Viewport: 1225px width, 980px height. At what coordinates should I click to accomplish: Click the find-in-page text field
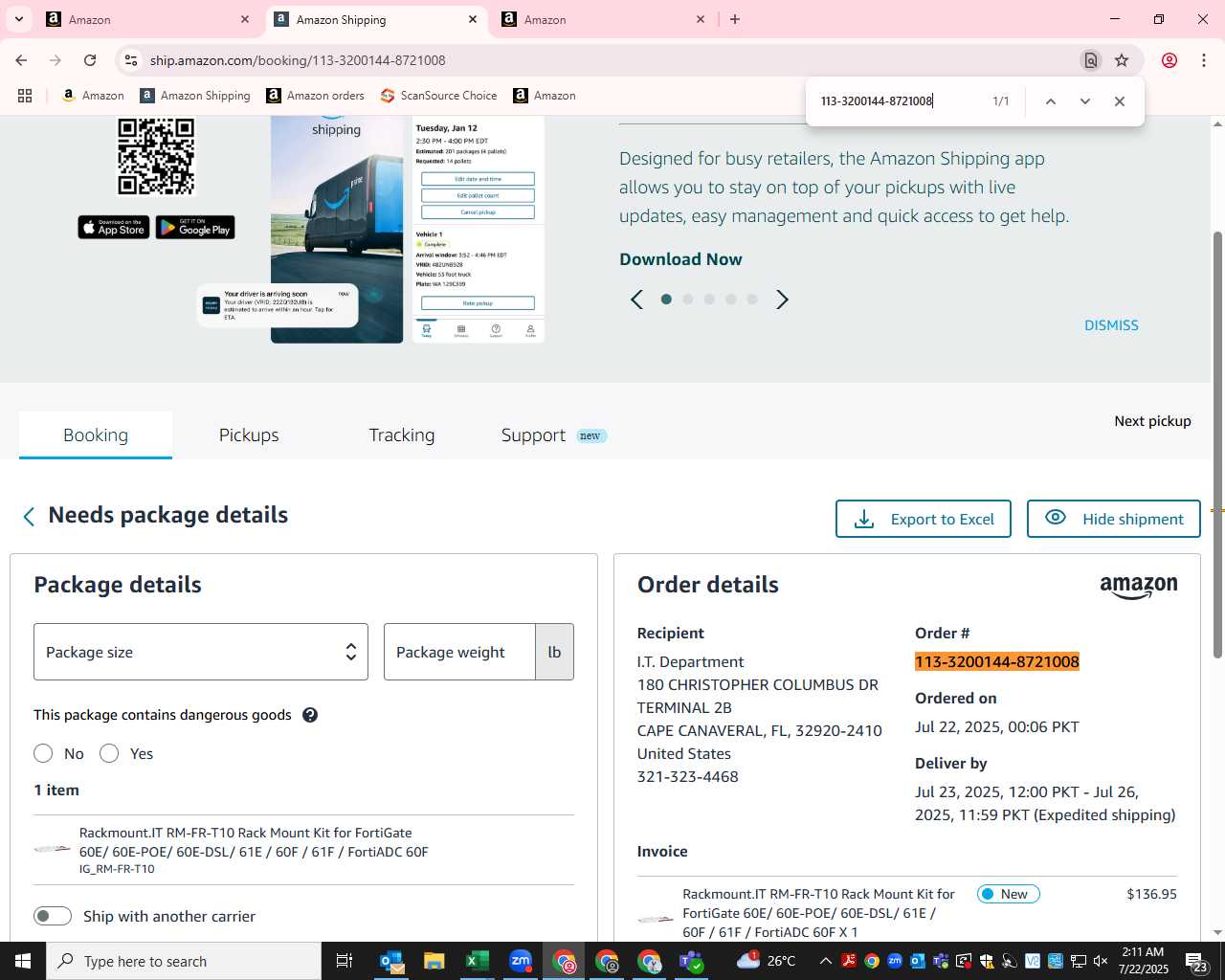tap(898, 101)
